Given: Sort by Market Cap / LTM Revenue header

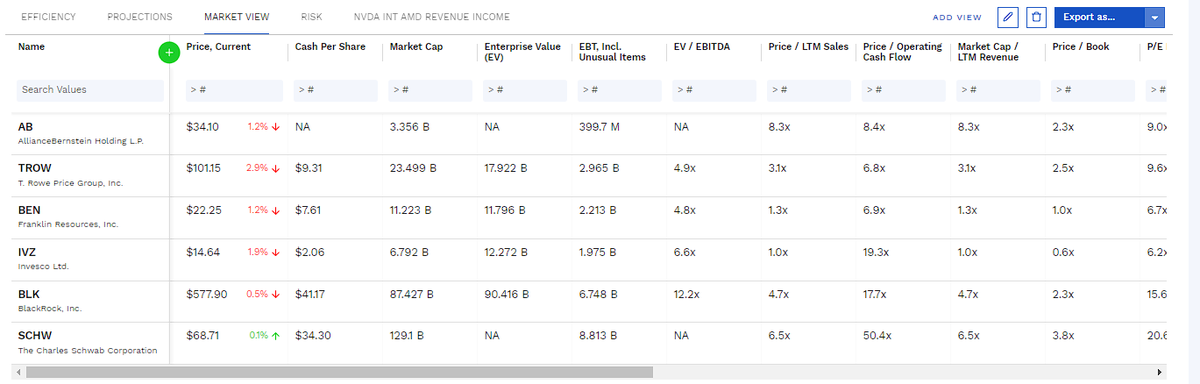Looking at the screenshot, I should point(988,52).
